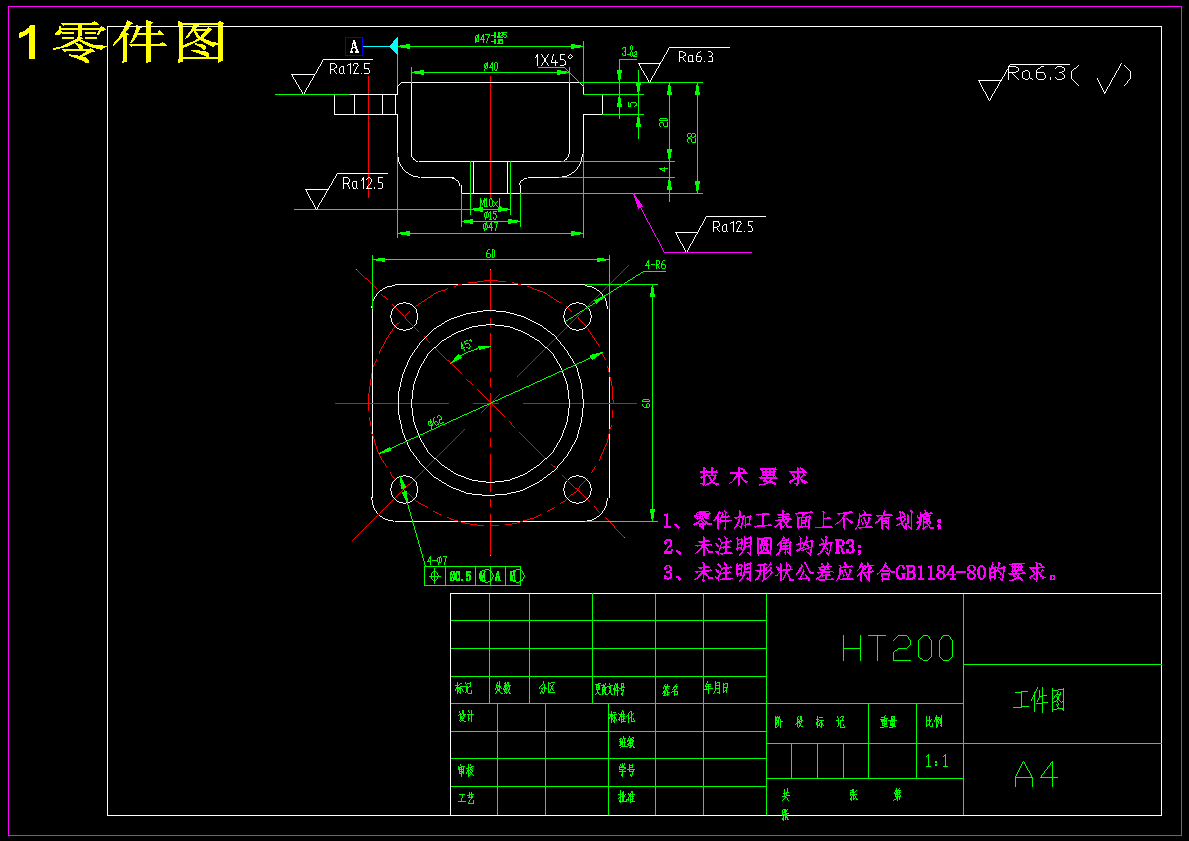Select the "签名" cell
The image size is (1189, 841).
coord(670,690)
